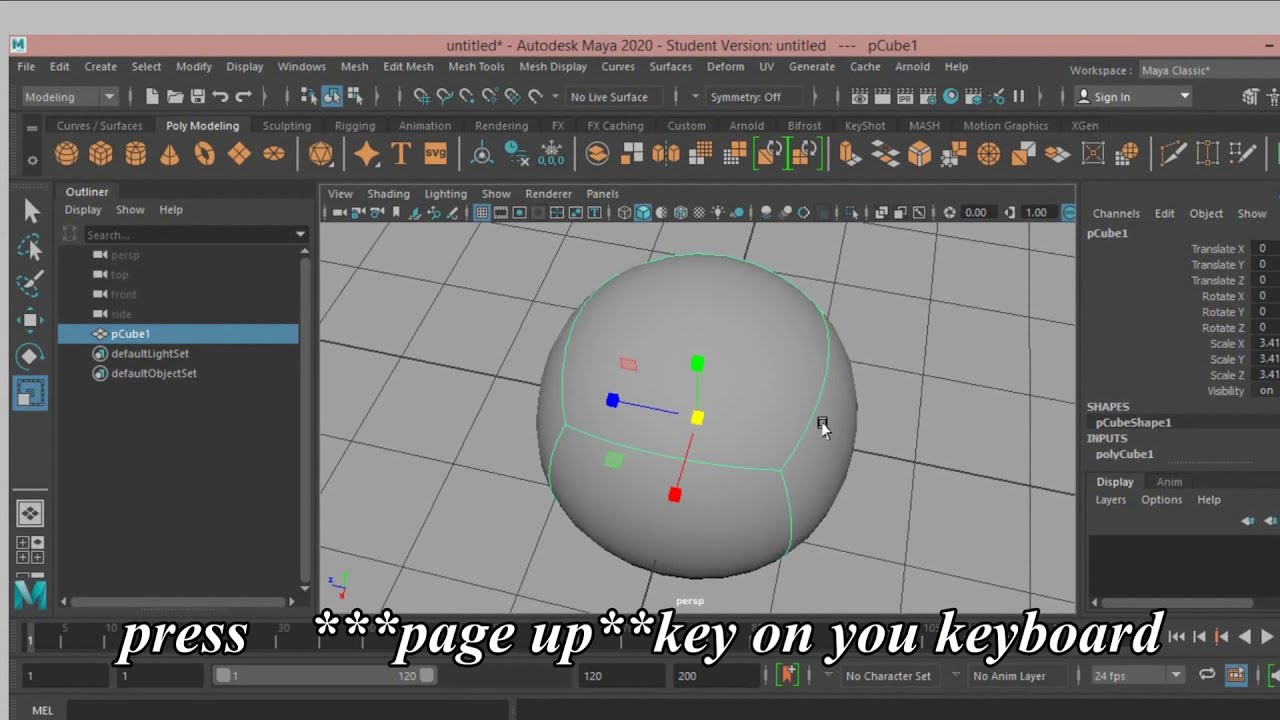
Task: Activate the Scale tool in toolbox
Action: coord(30,392)
